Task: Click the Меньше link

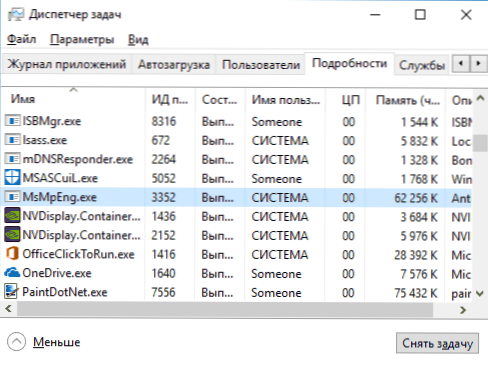Action: [x=56, y=342]
